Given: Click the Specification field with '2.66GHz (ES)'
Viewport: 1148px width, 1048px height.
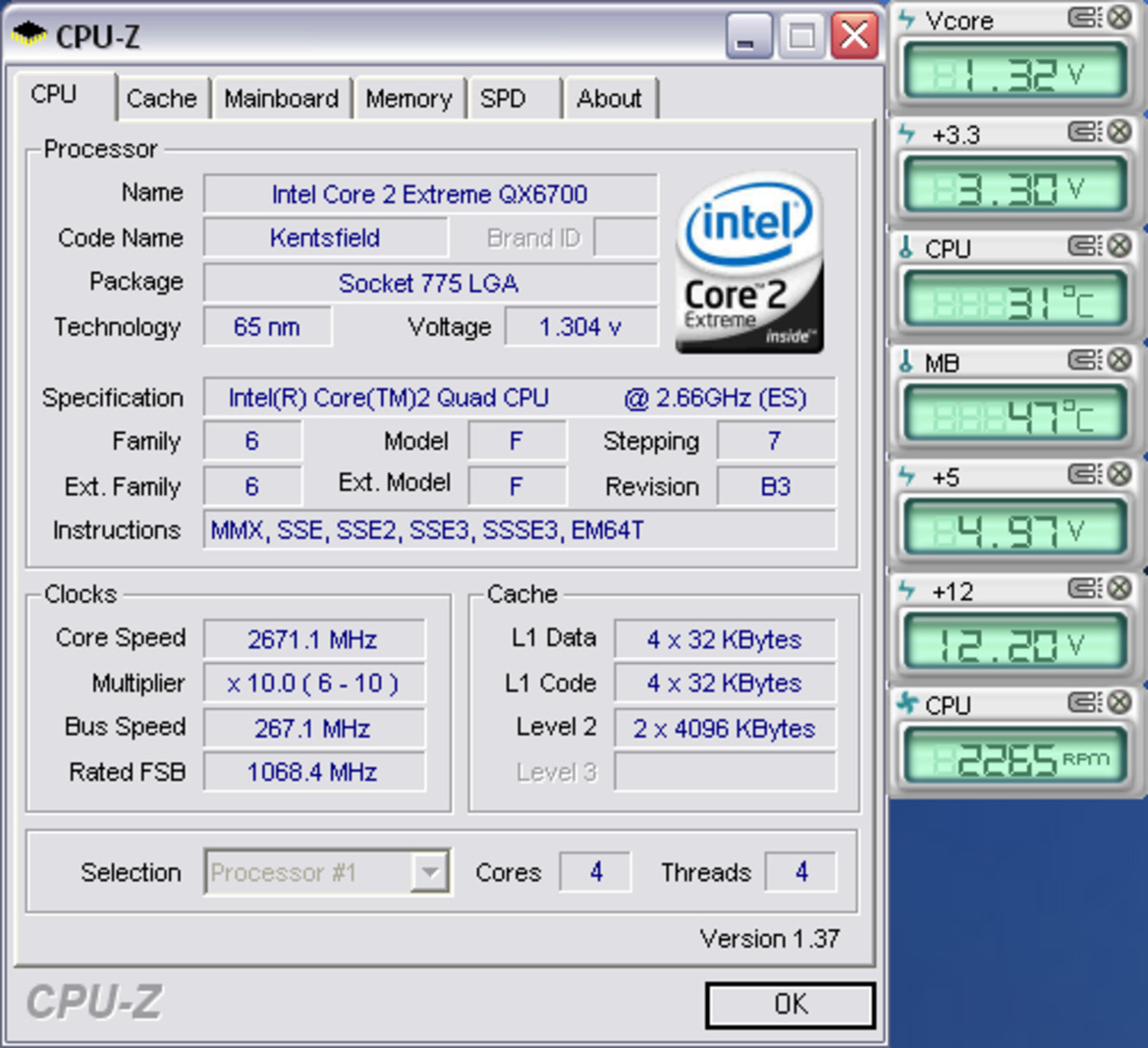Looking at the screenshot, I should 519,398.
